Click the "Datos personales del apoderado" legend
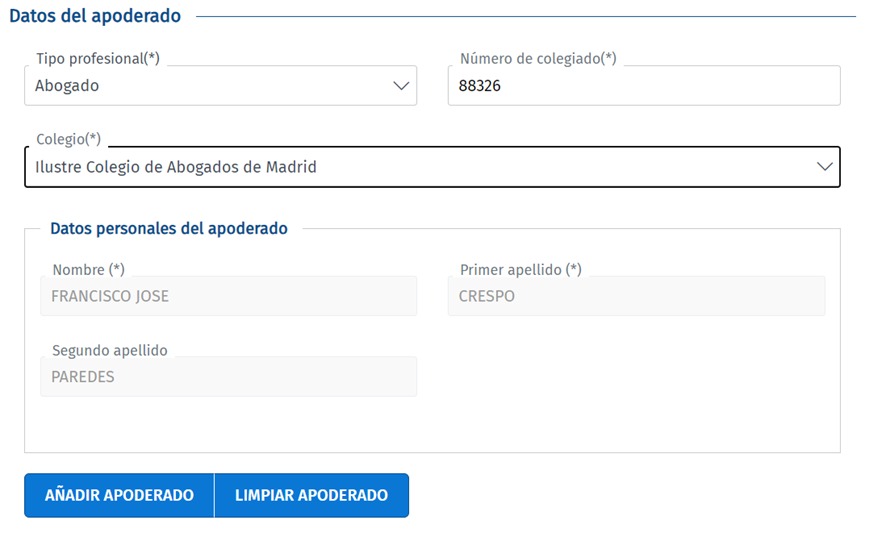The image size is (886, 541). point(169,229)
